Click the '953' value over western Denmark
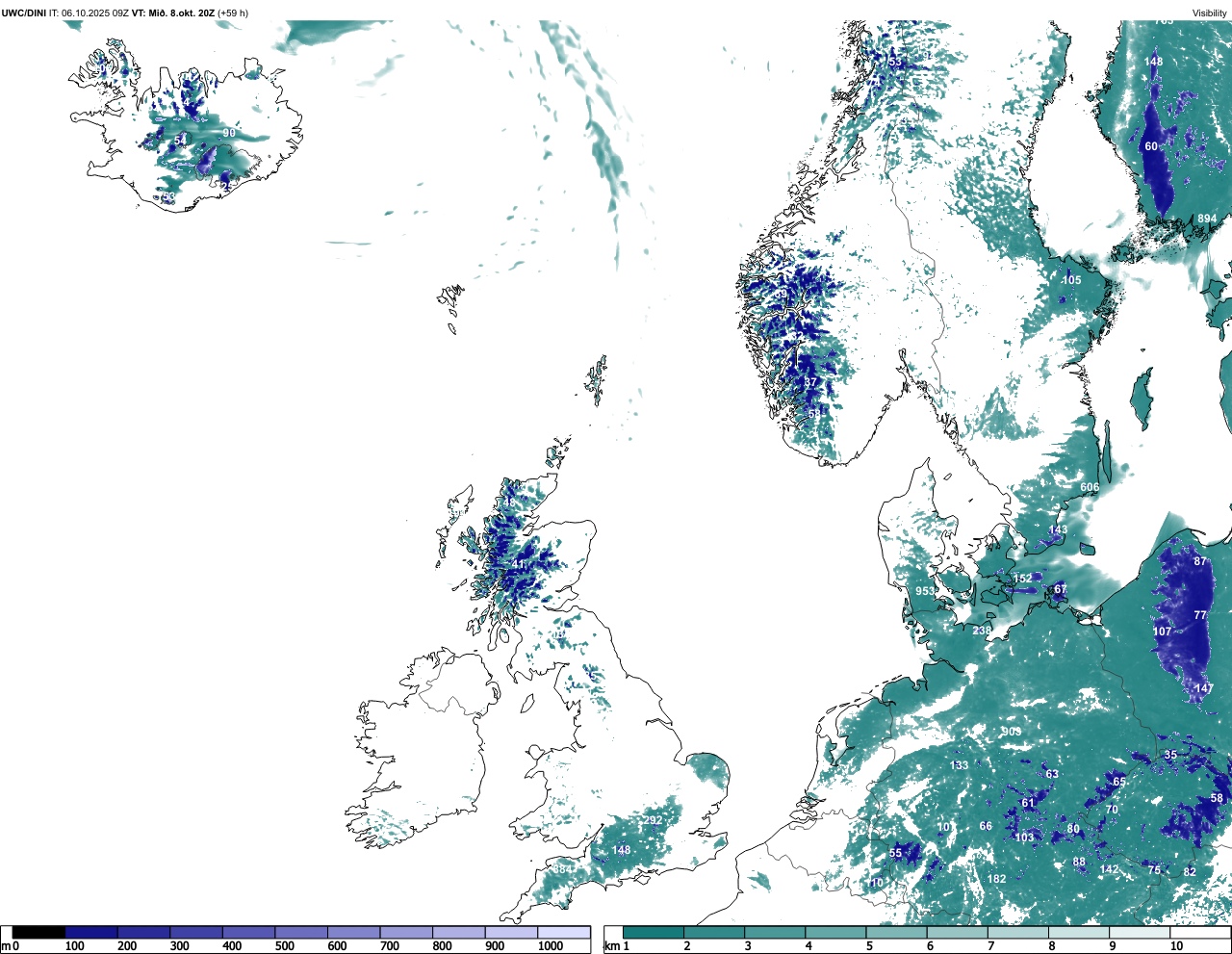Image resolution: width=1232 pixels, height=954 pixels. (x=925, y=591)
